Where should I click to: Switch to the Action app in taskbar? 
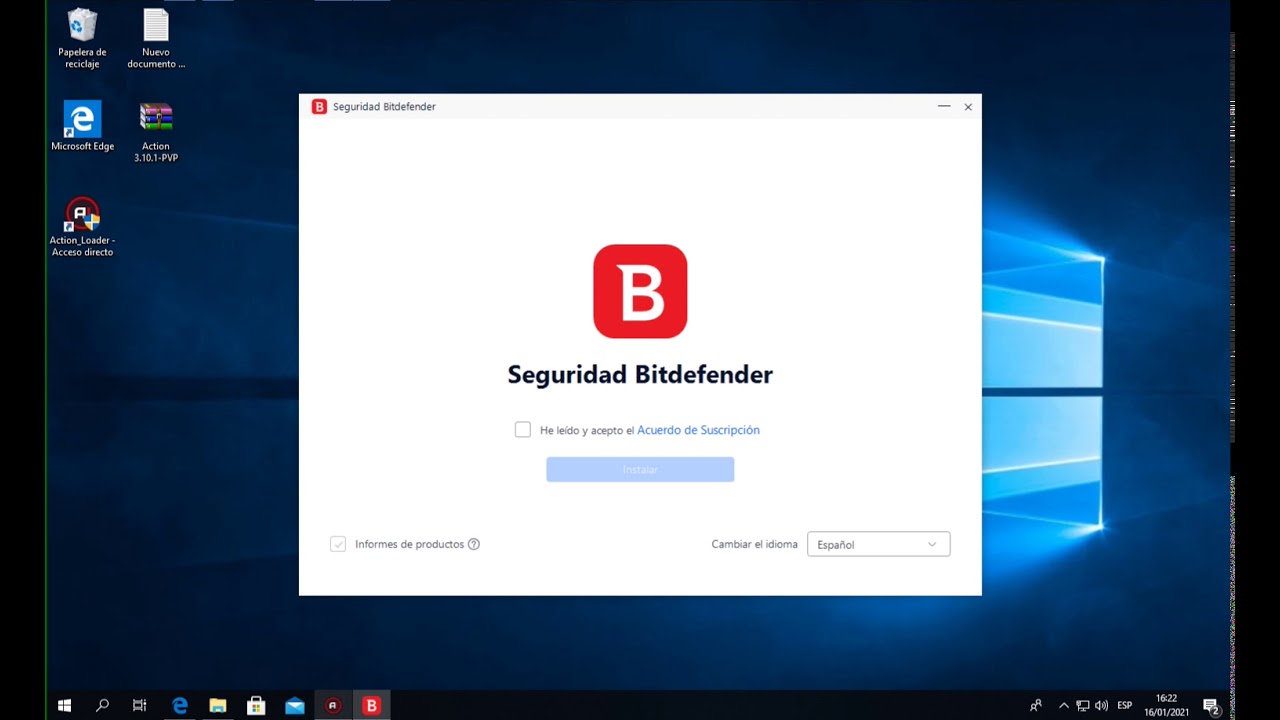pos(333,705)
